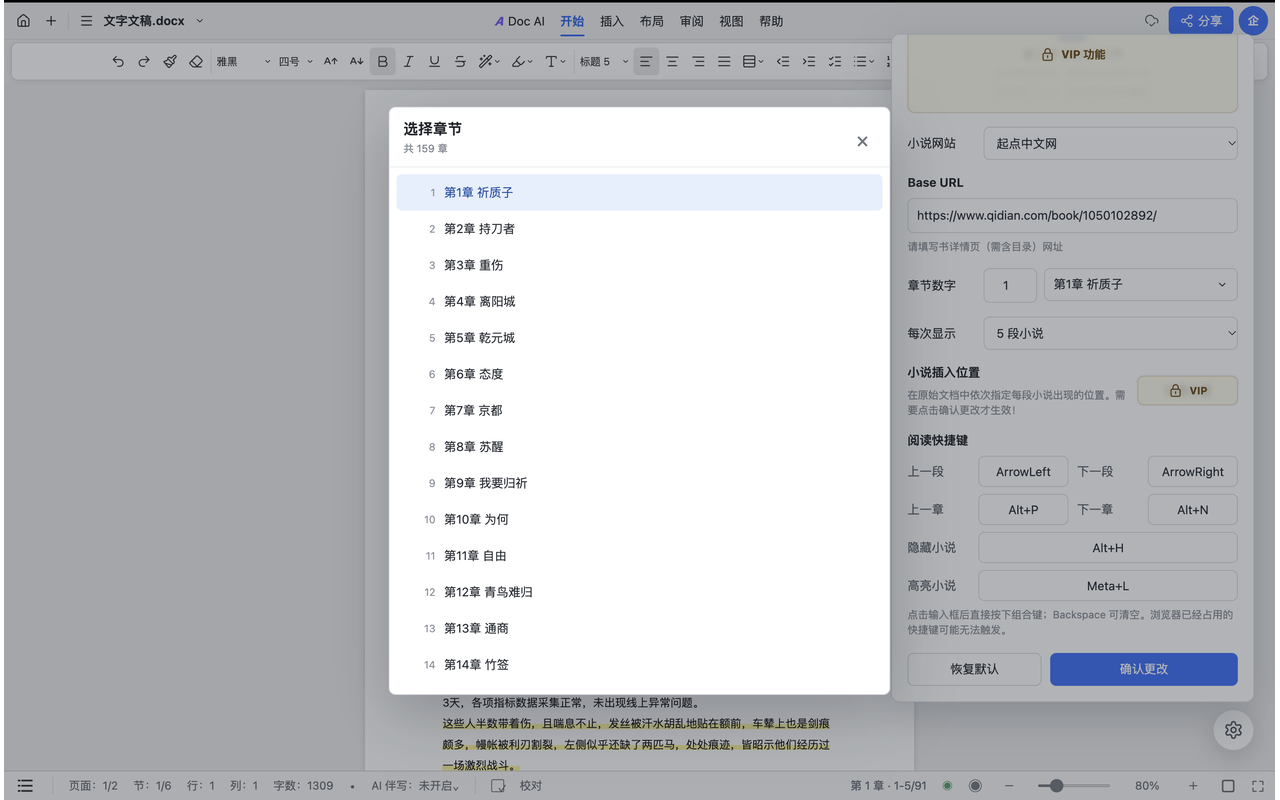Select chapter 第5章 乾元城
Viewport: 1280px width, 800px height.
pyautogui.click(x=639, y=338)
